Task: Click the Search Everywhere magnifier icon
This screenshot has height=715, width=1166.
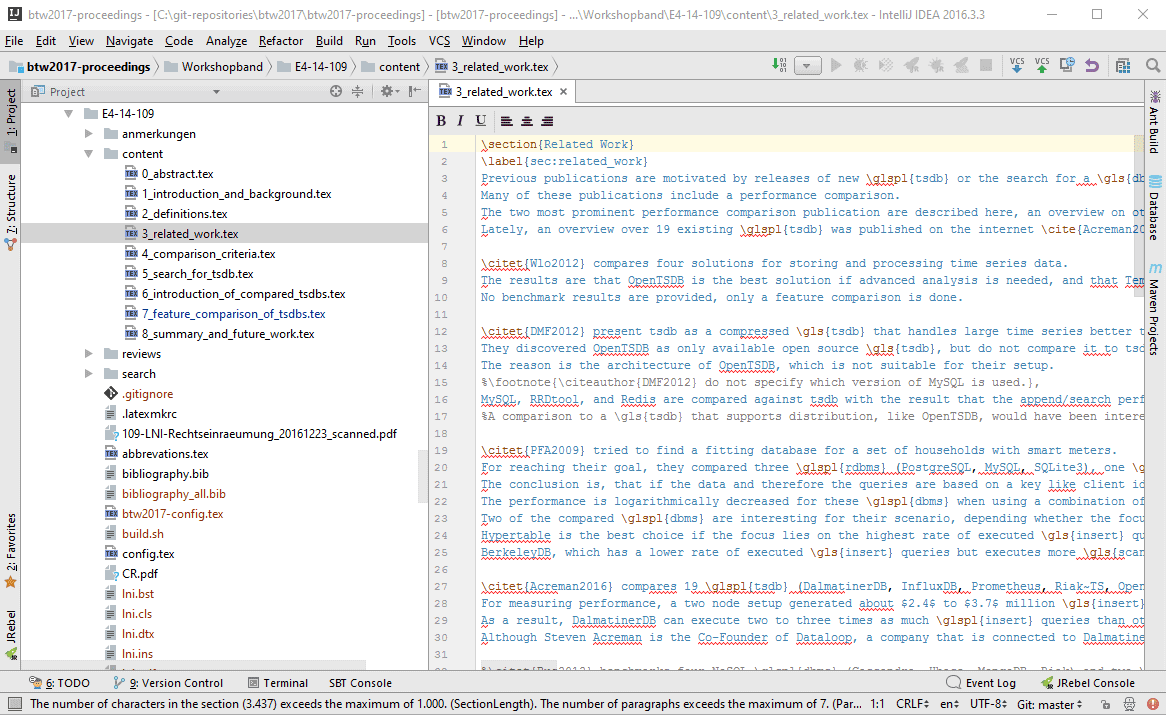Action: click(x=1153, y=65)
